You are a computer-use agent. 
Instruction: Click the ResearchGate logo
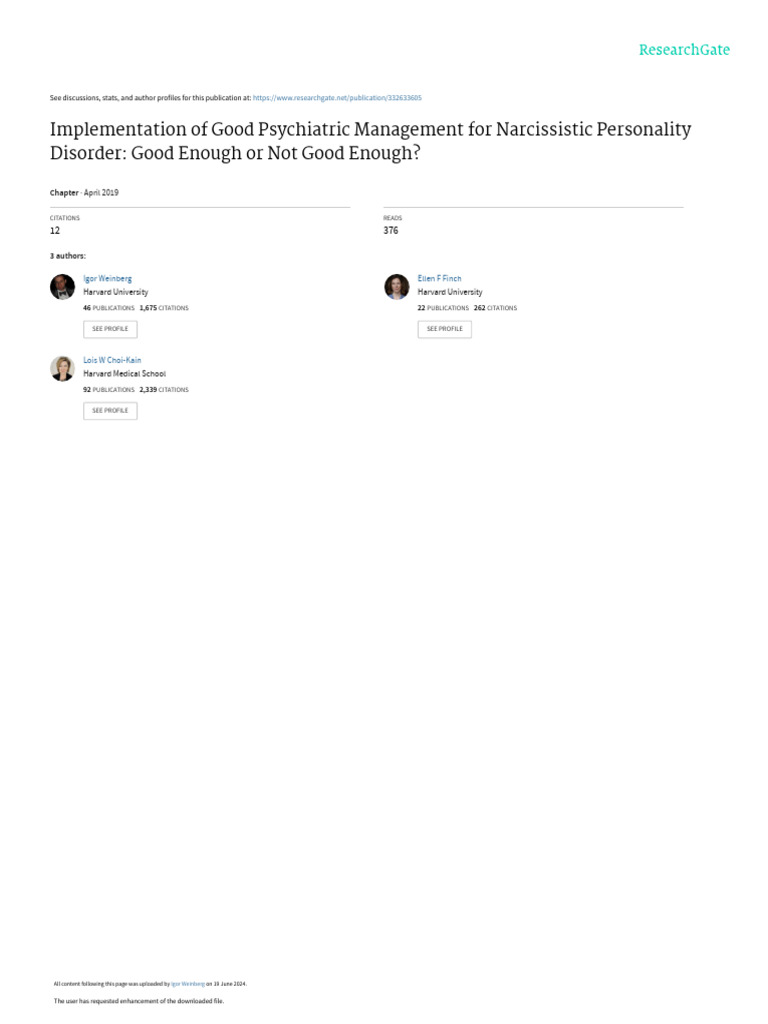pos(684,50)
